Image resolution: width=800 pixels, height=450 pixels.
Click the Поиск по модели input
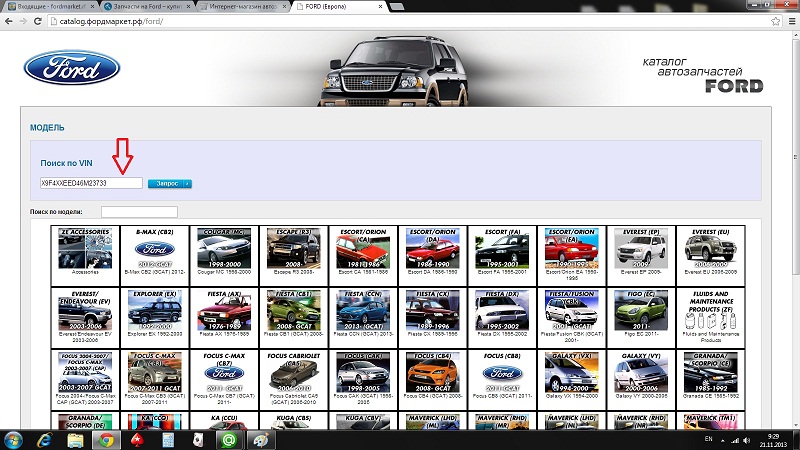[139, 212]
